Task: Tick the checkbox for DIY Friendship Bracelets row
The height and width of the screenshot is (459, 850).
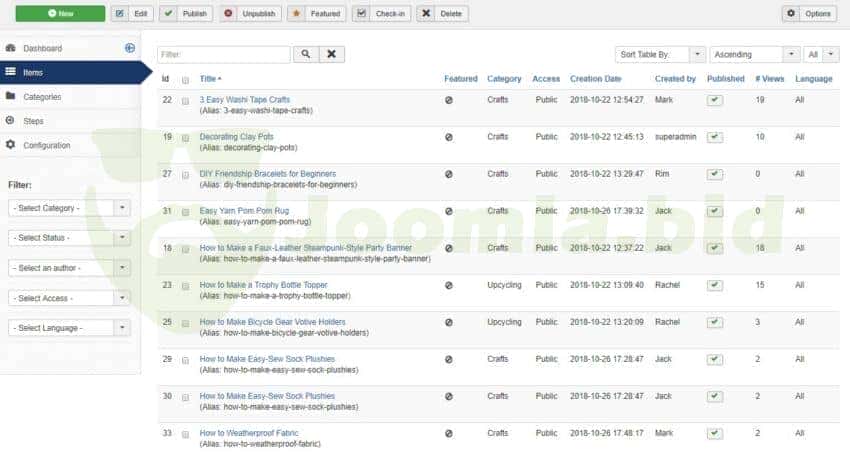Action: pyautogui.click(x=185, y=174)
